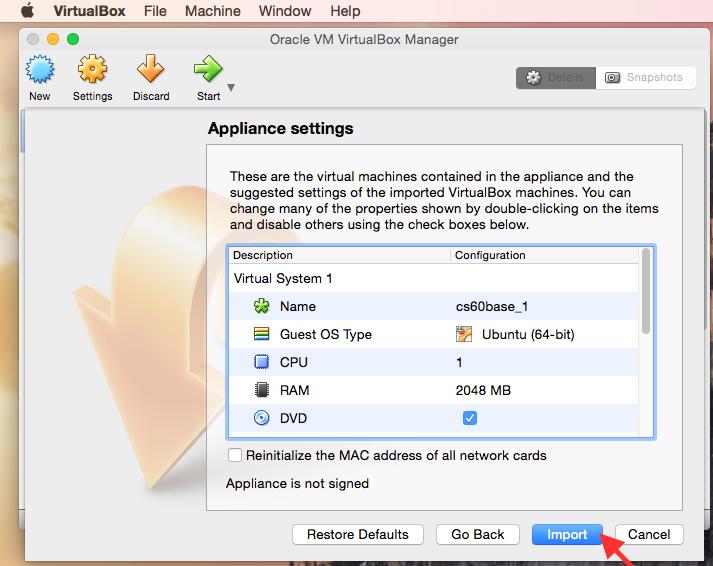
Task: Open the Help menu
Action: tap(345, 10)
